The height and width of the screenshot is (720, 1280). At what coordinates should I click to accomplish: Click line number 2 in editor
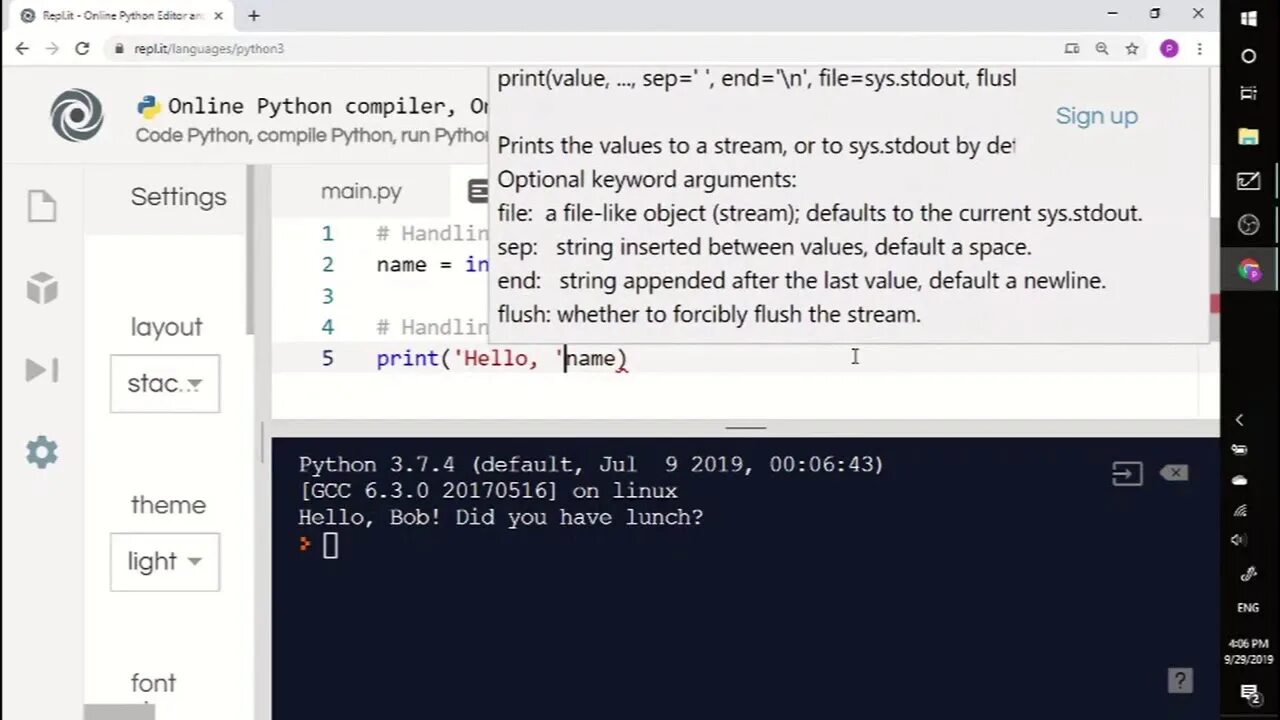(x=327, y=265)
